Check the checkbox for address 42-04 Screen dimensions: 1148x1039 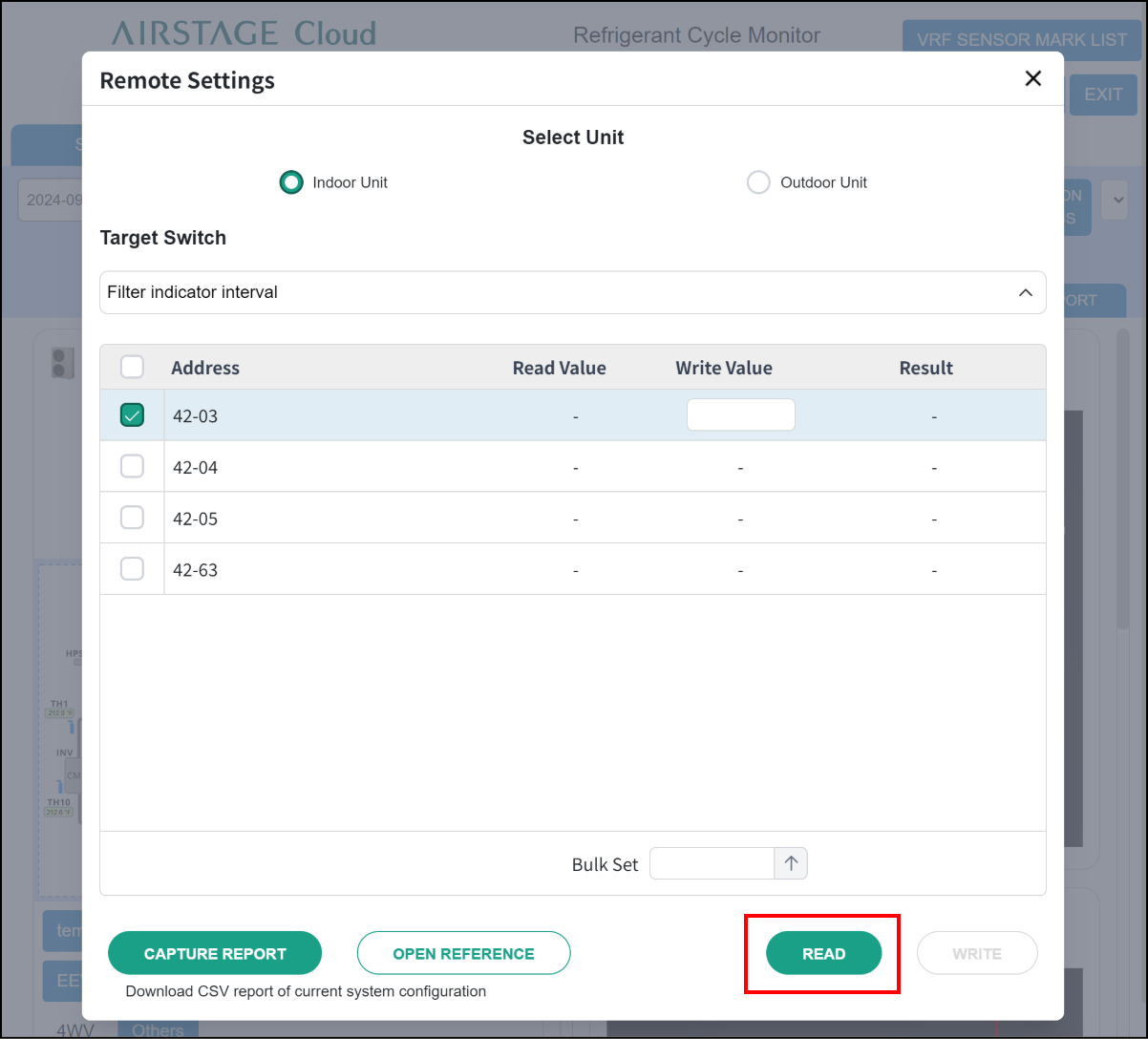point(132,467)
